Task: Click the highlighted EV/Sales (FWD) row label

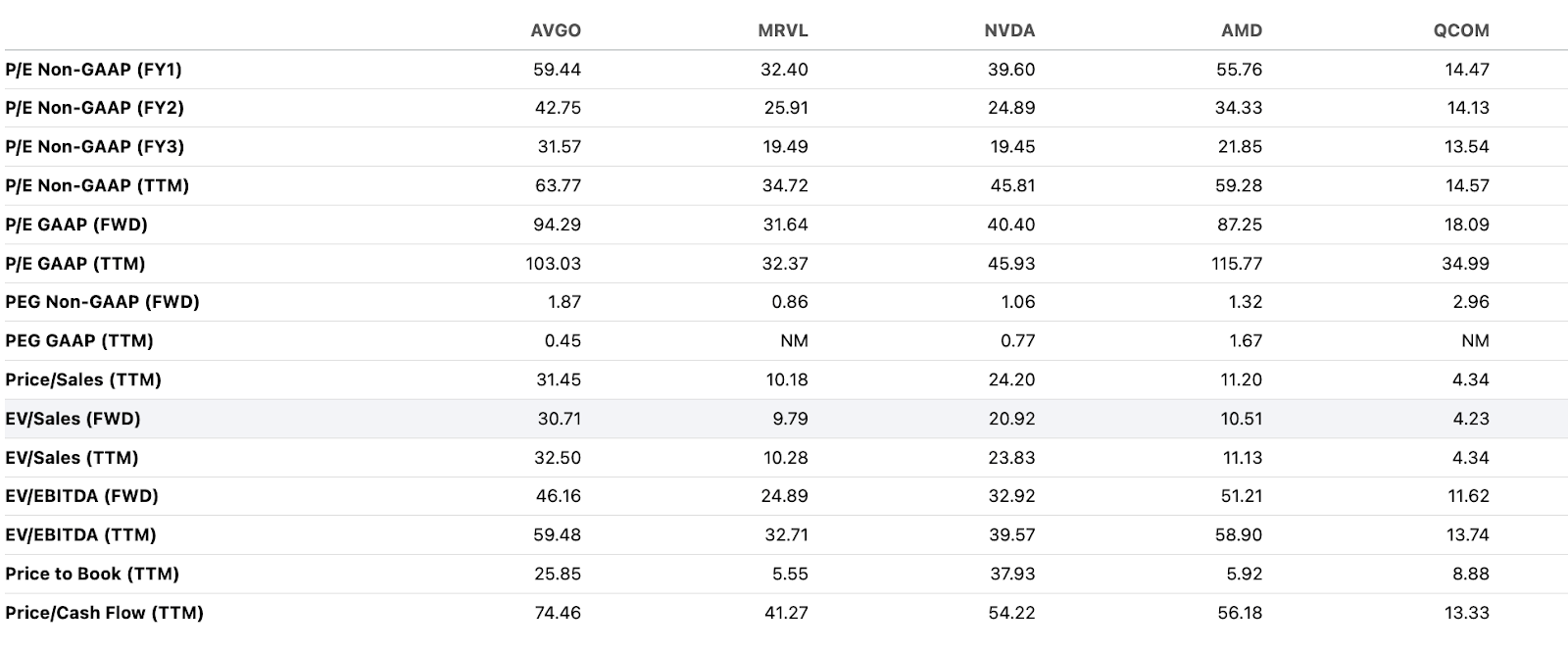Action: coord(73,419)
